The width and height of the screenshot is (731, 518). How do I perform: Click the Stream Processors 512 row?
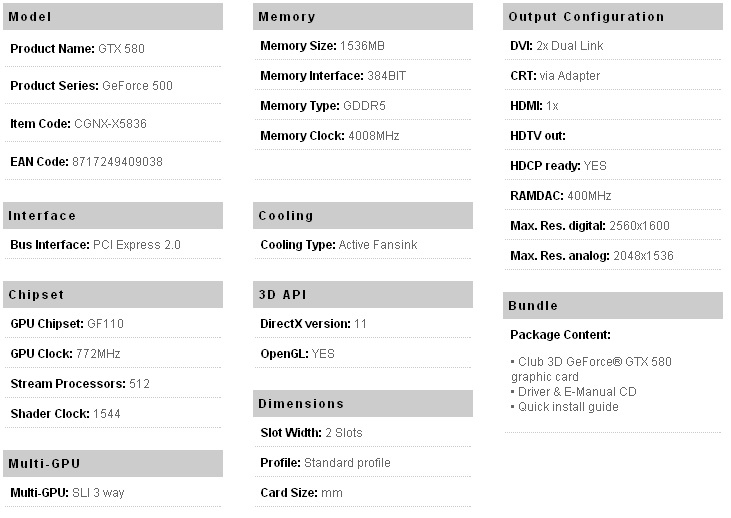click(80, 383)
